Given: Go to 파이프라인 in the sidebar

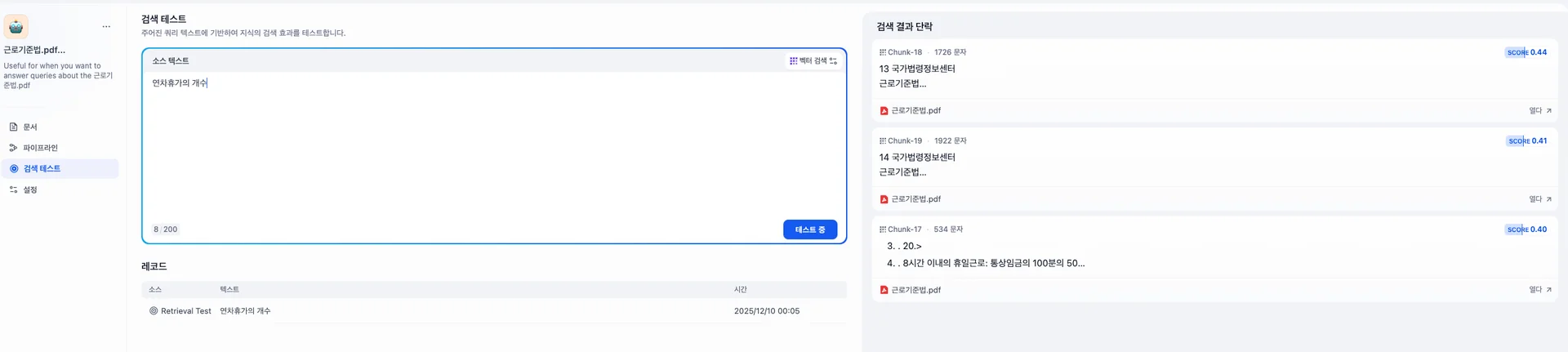Looking at the screenshot, I should [x=40, y=148].
